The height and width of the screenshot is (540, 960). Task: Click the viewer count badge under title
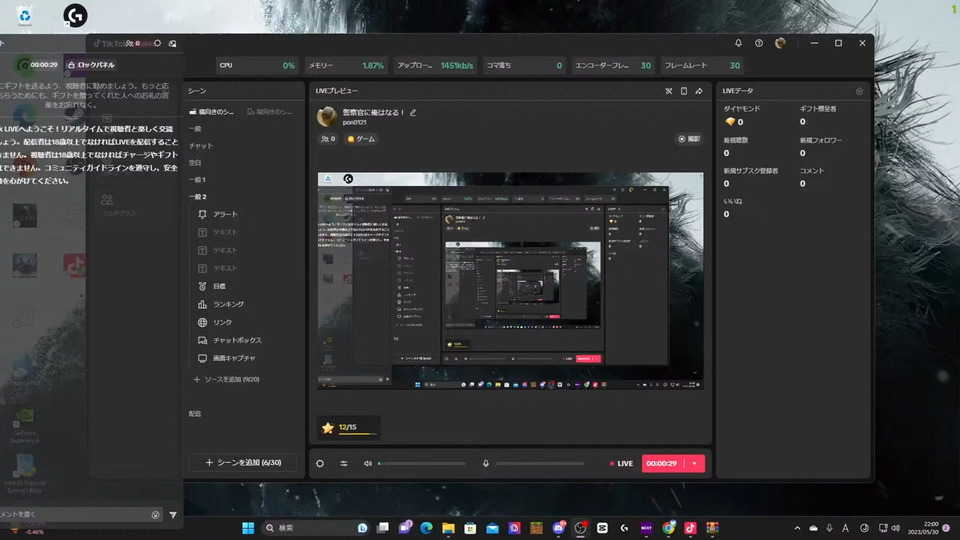(328, 139)
